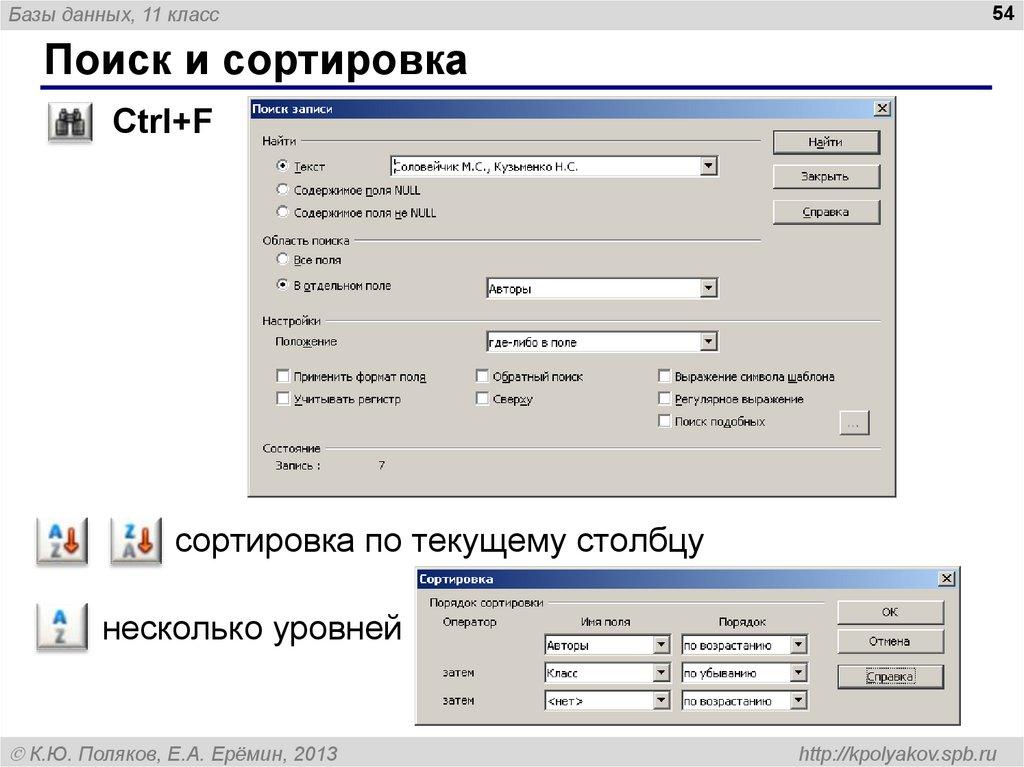Enable the Регулярное выражение checkbox
Screen dimensions: 1024x767
664,398
